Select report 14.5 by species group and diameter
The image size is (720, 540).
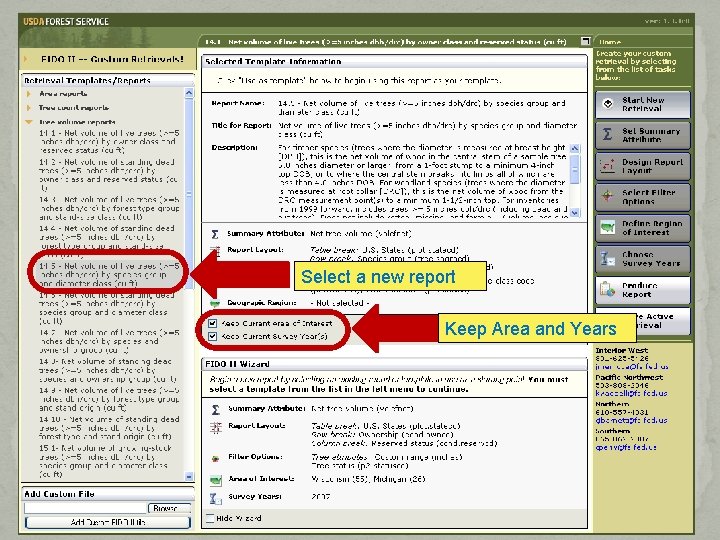(x=109, y=275)
